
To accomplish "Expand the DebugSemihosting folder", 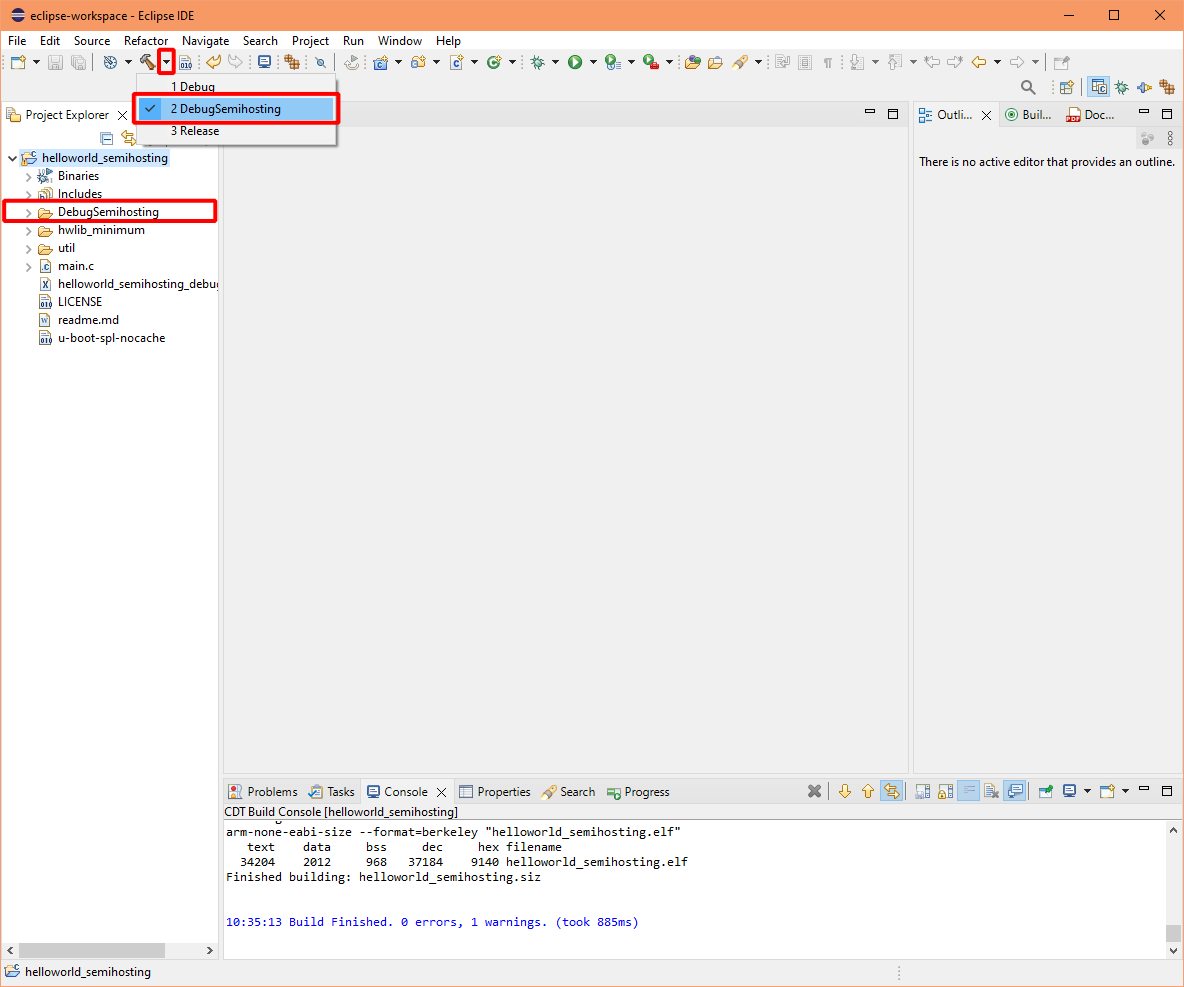I will coord(28,211).
